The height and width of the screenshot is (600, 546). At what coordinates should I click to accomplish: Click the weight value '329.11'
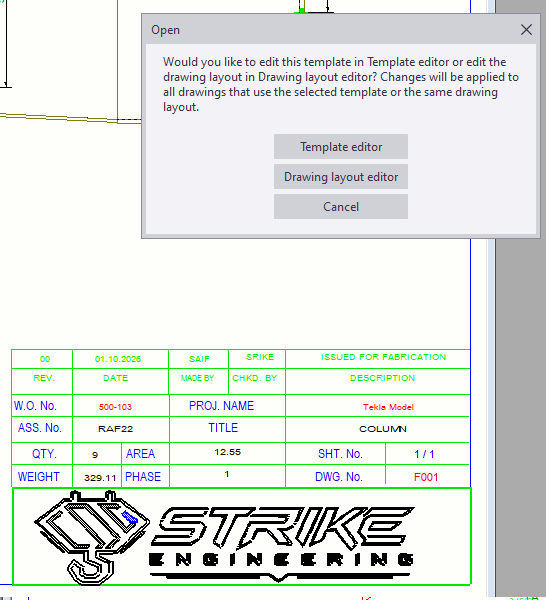(x=100, y=478)
